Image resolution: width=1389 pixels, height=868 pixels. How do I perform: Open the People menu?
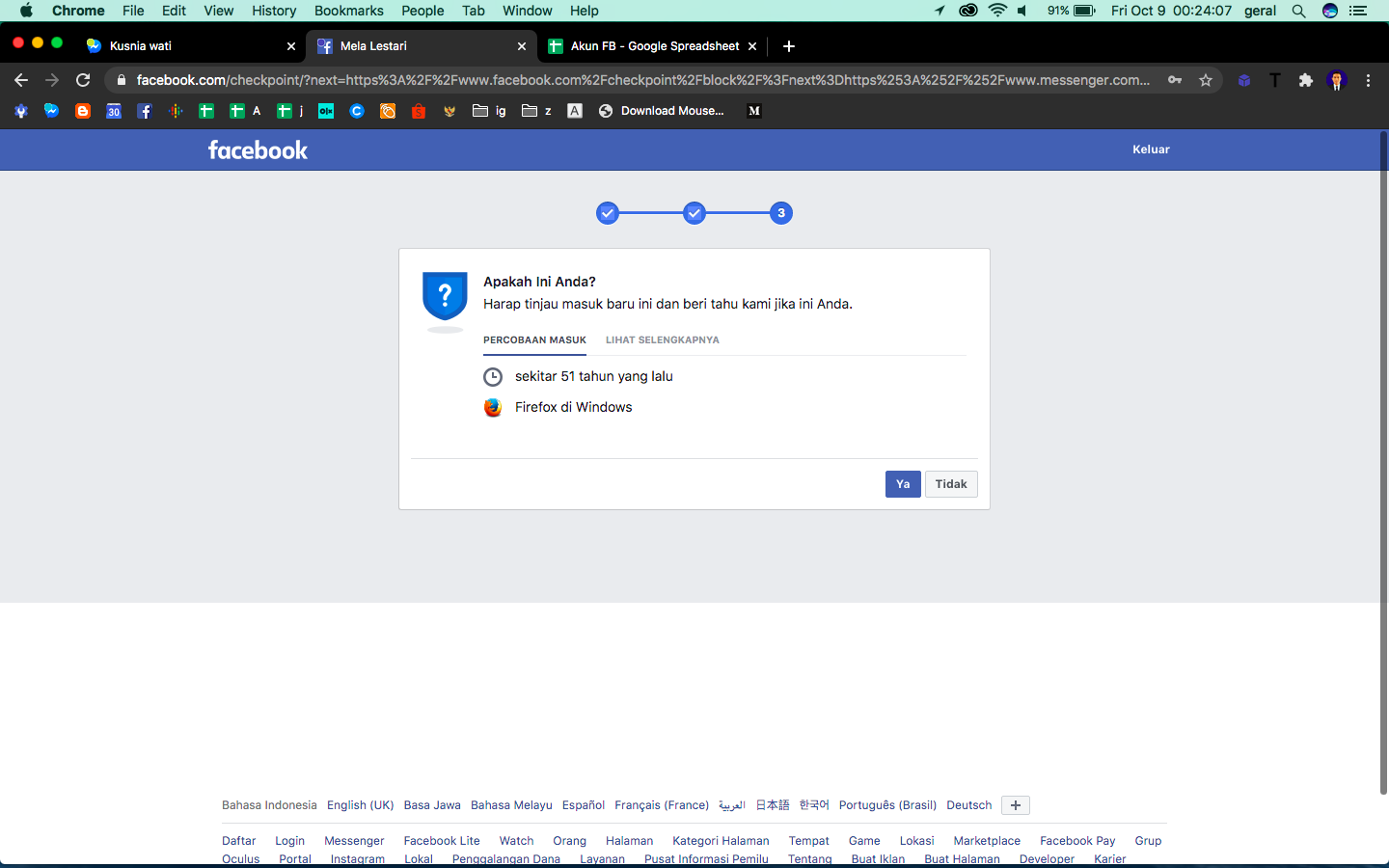422,11
